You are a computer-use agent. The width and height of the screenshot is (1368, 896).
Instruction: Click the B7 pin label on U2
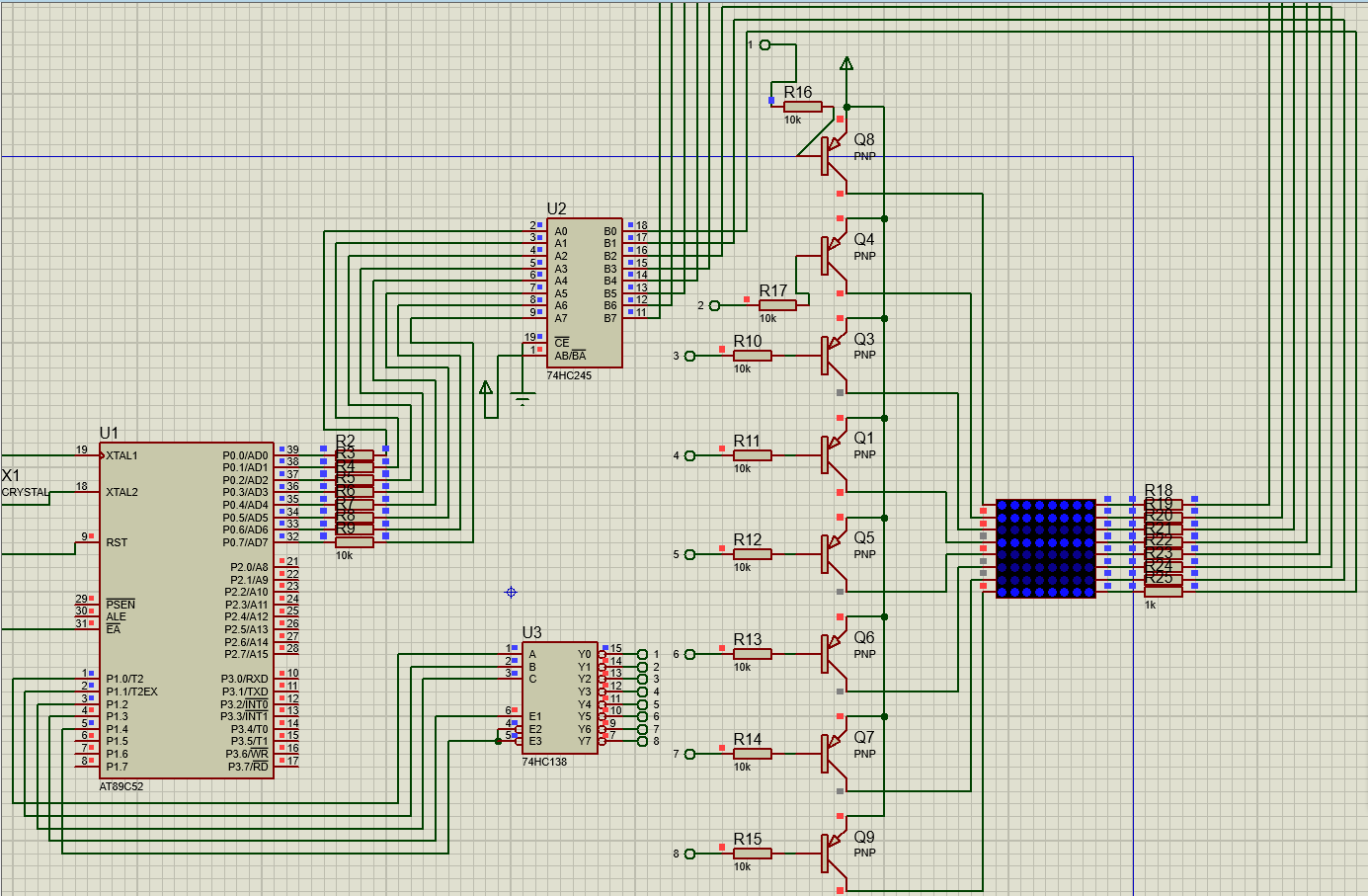(x=610, y=318)
